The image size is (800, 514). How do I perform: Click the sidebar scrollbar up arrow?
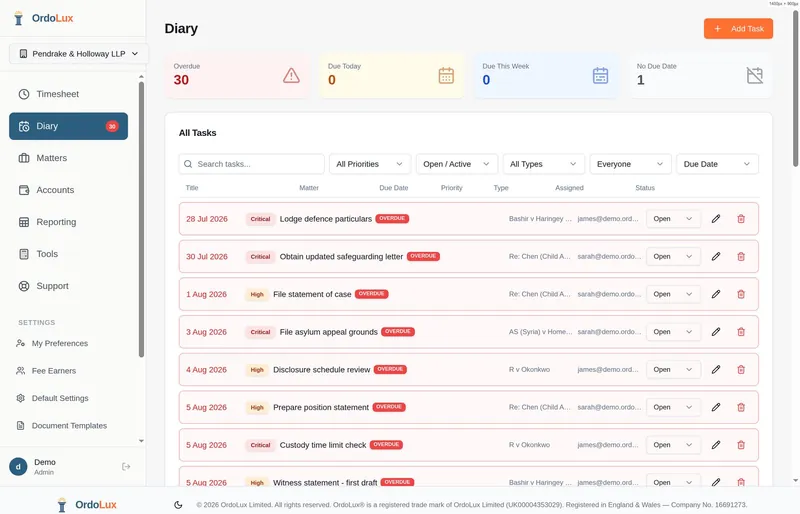click(141, 77)
